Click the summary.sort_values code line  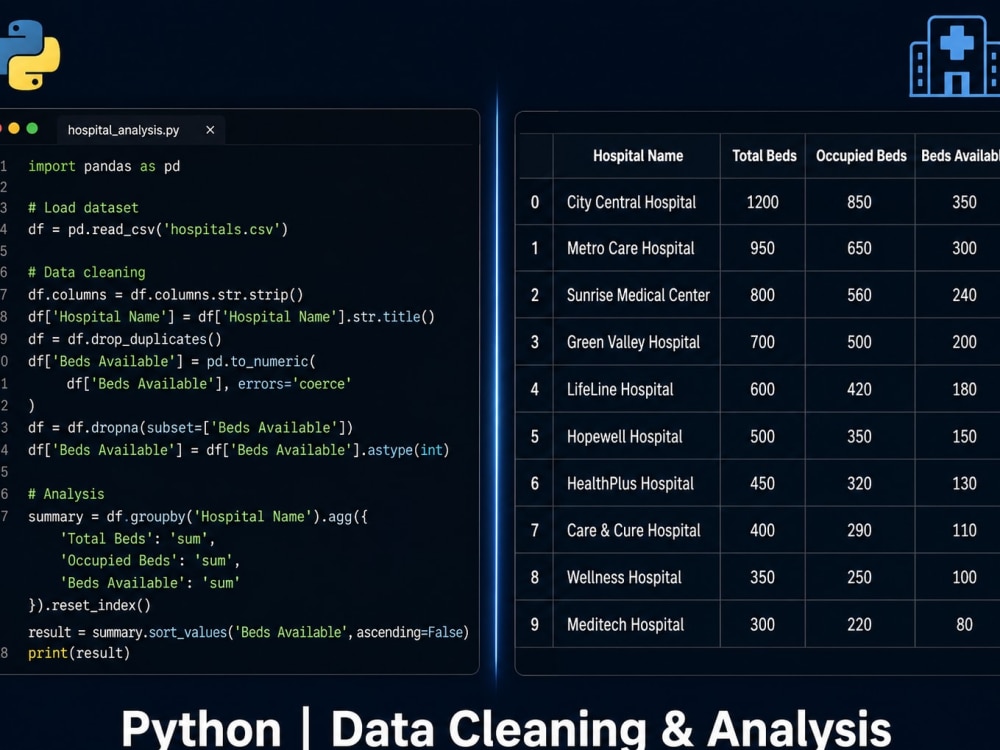click(x=248, y=633)
